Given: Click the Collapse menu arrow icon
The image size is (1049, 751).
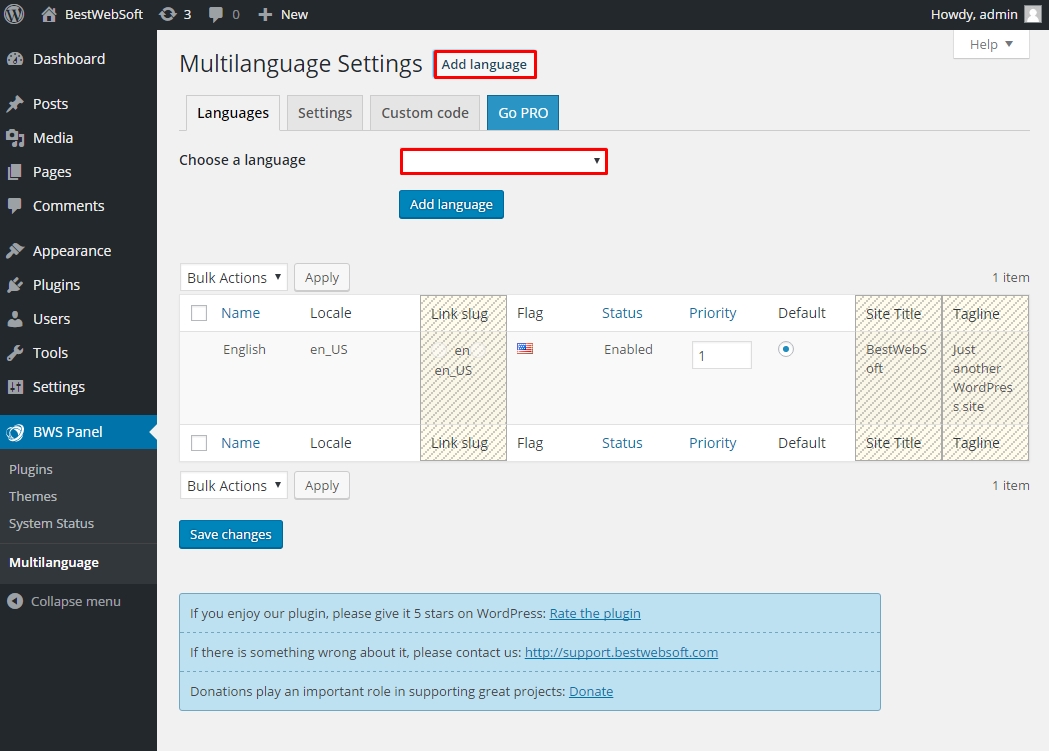Looking at the screenshot, I should [15, 601].
